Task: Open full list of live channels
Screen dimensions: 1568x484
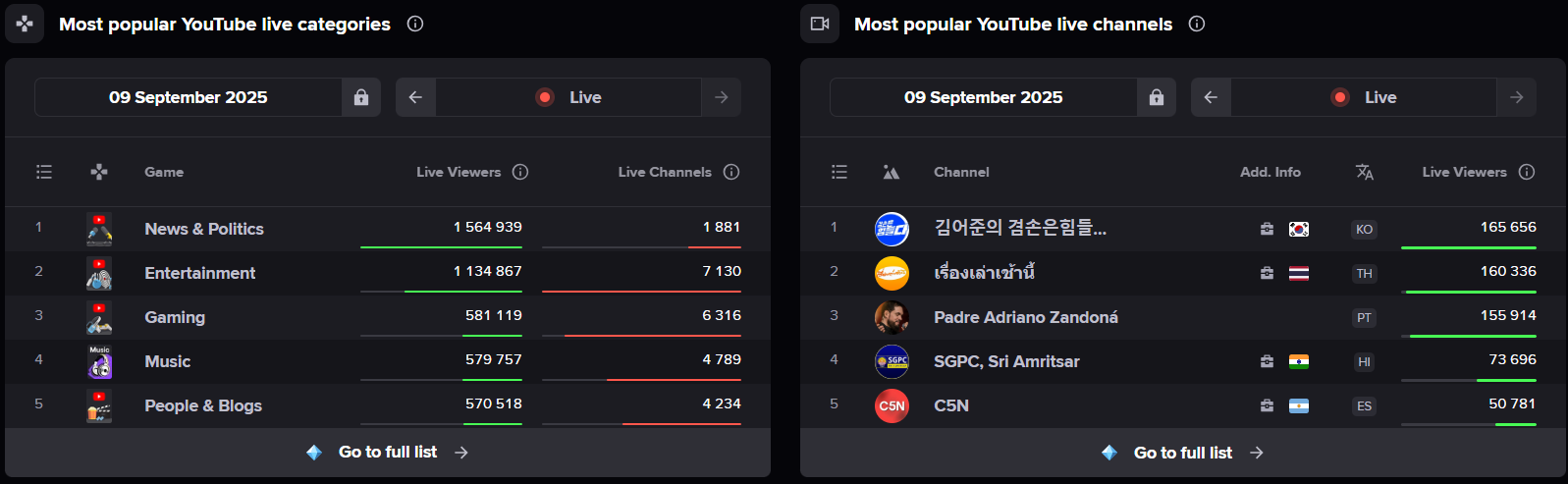Action: (x=1183, y=453)
